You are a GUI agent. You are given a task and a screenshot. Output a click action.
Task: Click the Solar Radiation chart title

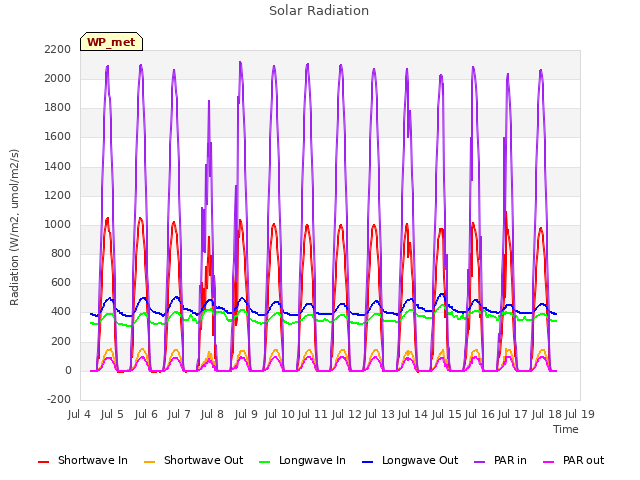coord(319,11)
